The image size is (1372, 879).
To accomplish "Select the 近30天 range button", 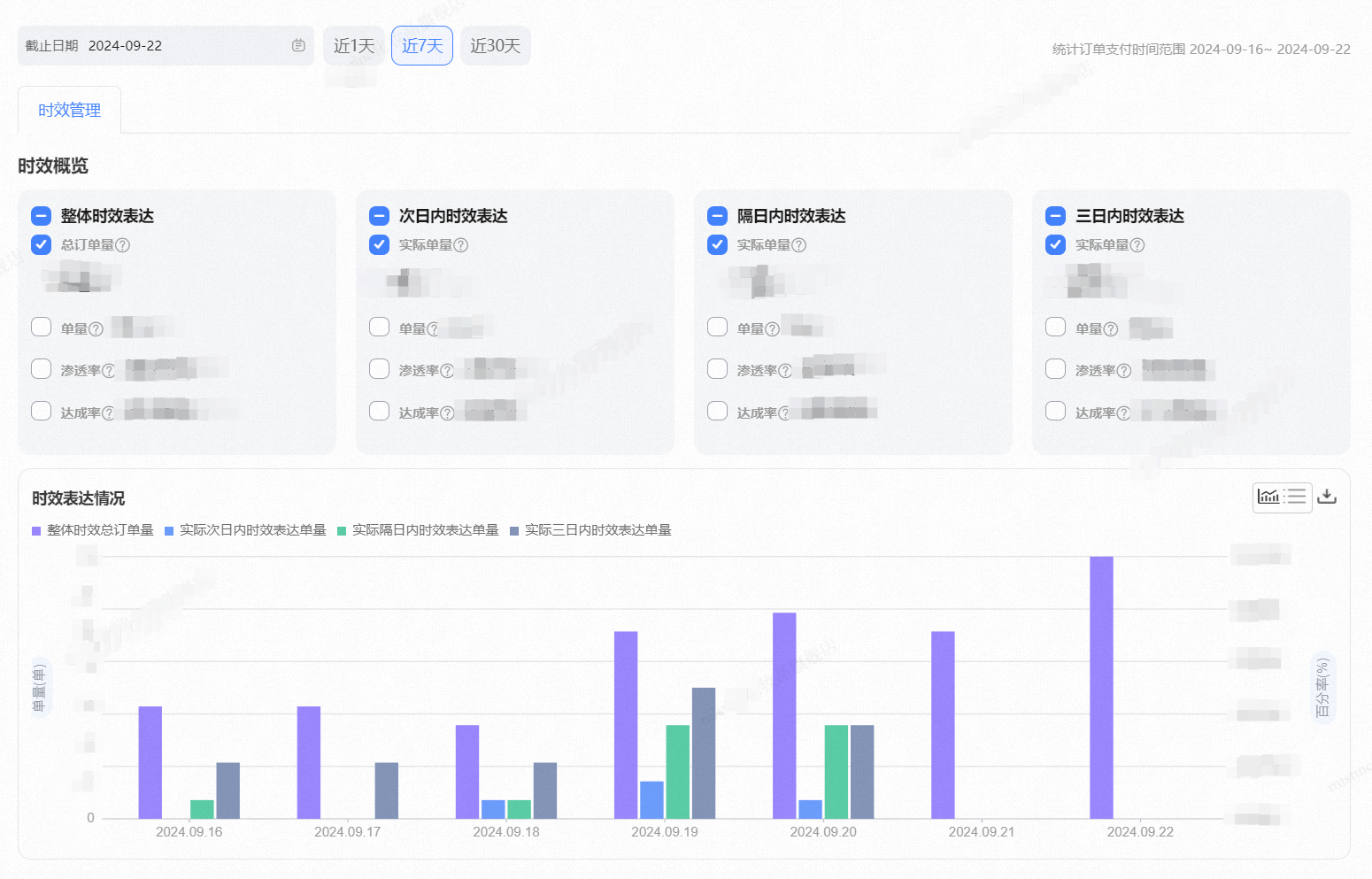I will click(x=496, y=45).
